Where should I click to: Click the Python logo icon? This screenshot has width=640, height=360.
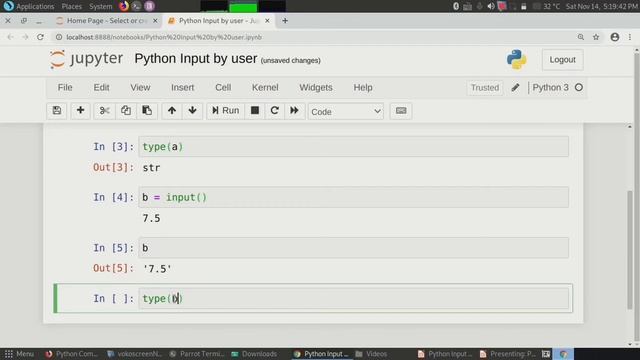tap(516, 60)
